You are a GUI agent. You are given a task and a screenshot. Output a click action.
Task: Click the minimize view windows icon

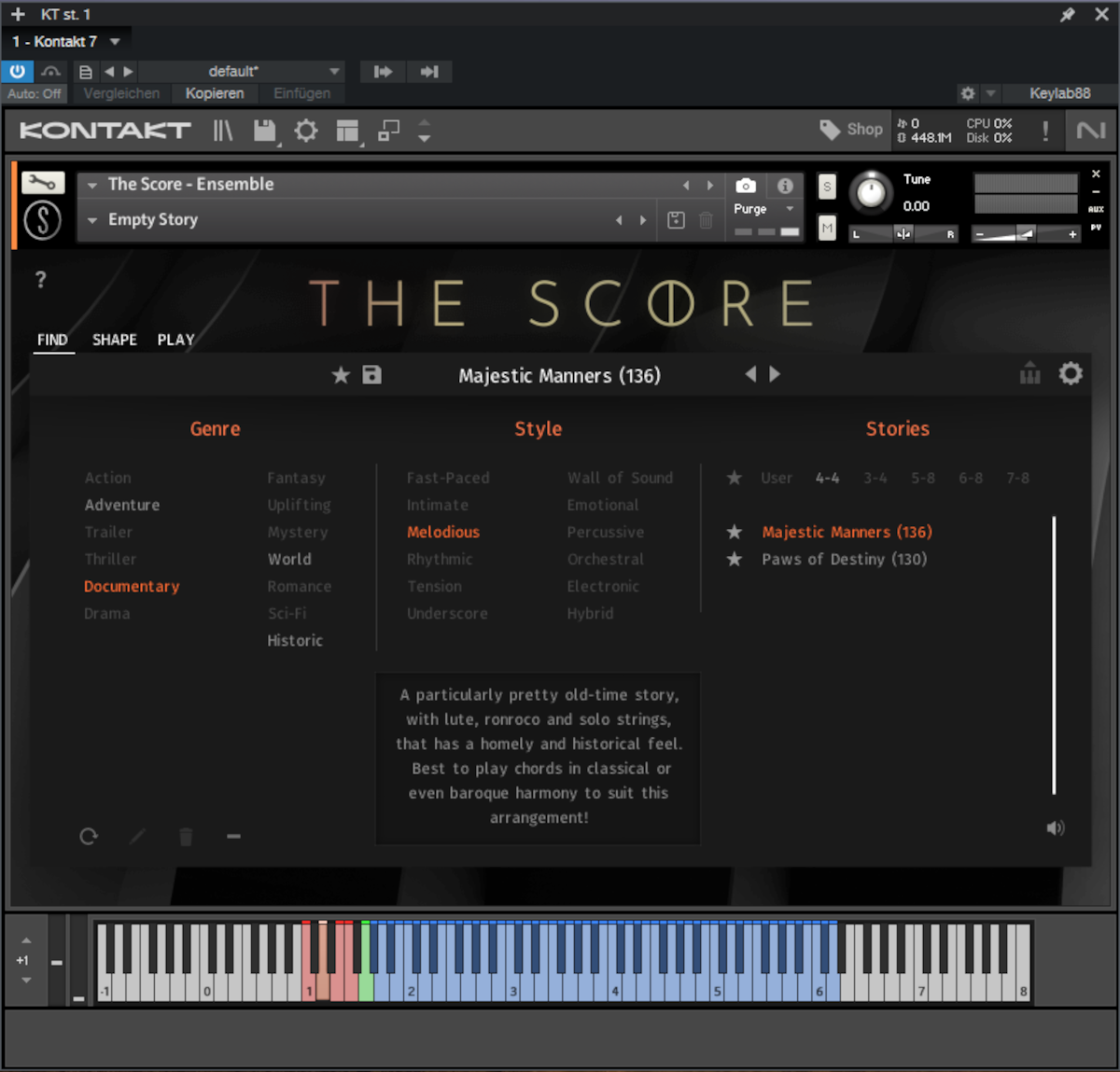(388, 131)
